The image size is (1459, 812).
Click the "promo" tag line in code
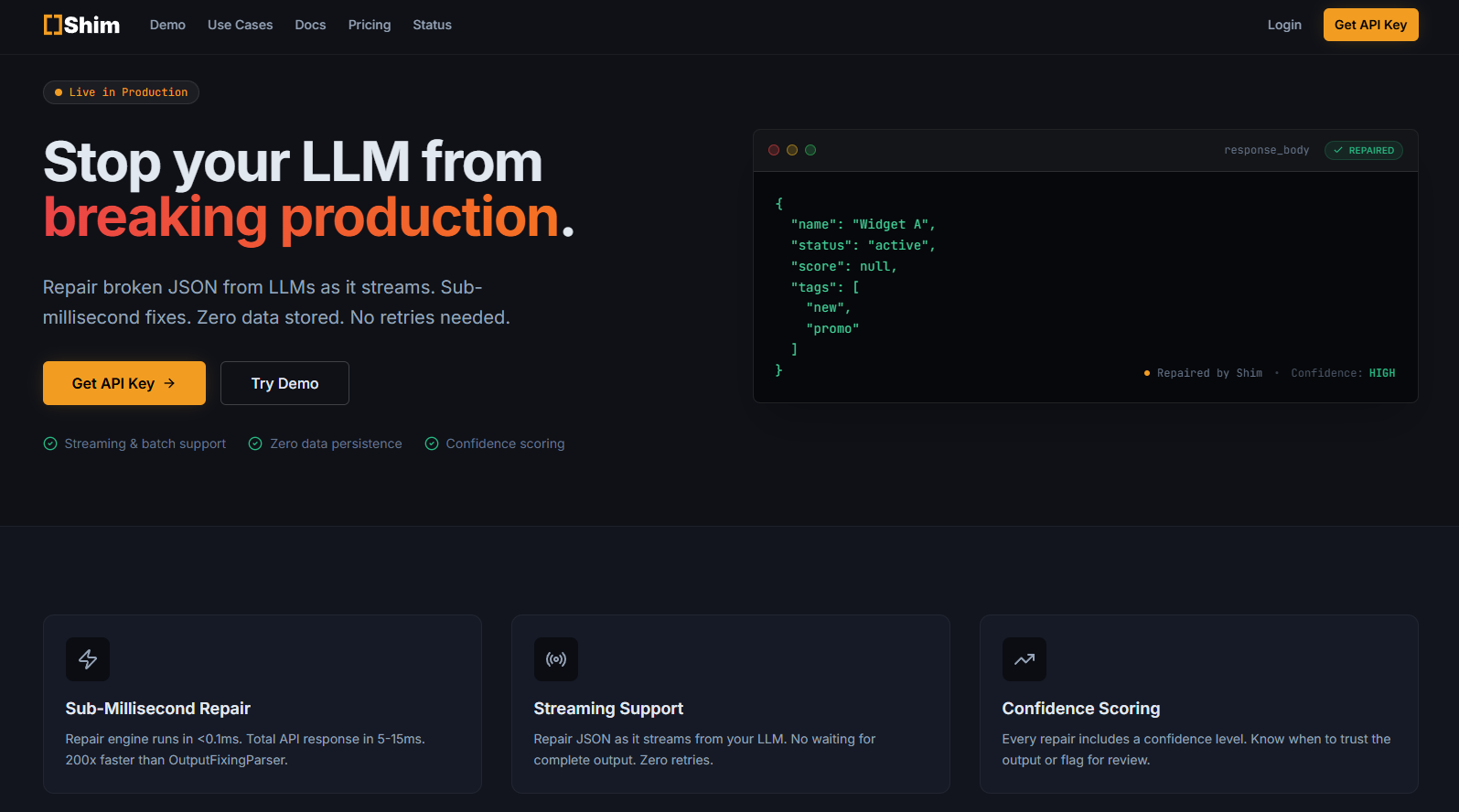pyautogui.click(x=832, y=328)
